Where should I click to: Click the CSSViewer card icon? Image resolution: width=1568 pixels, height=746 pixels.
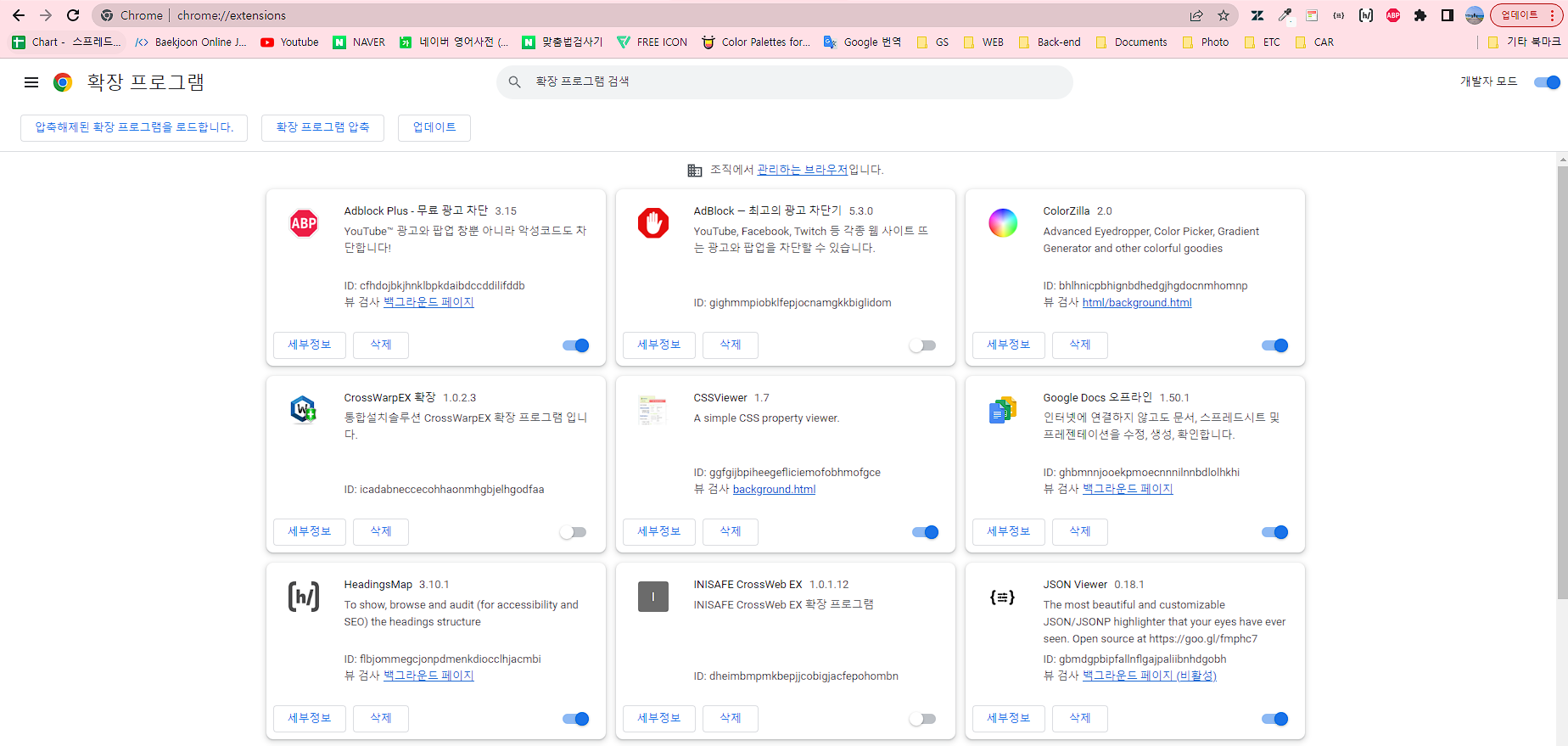[653, 410]
